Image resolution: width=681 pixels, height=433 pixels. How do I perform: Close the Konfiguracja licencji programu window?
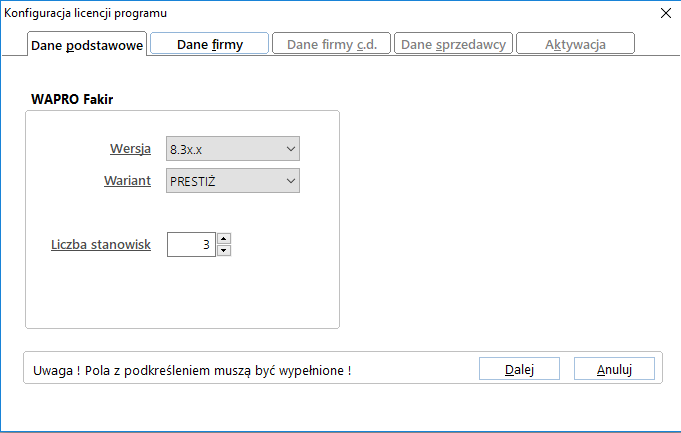tap(665, 13)
